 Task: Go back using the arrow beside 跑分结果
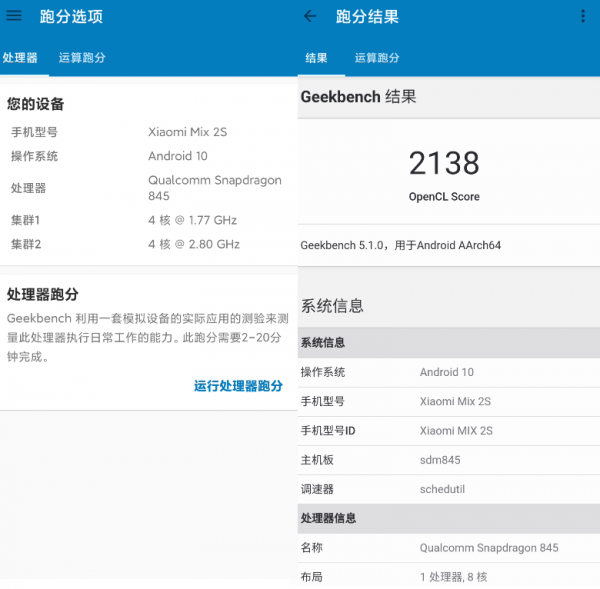[x=310, y=16]
